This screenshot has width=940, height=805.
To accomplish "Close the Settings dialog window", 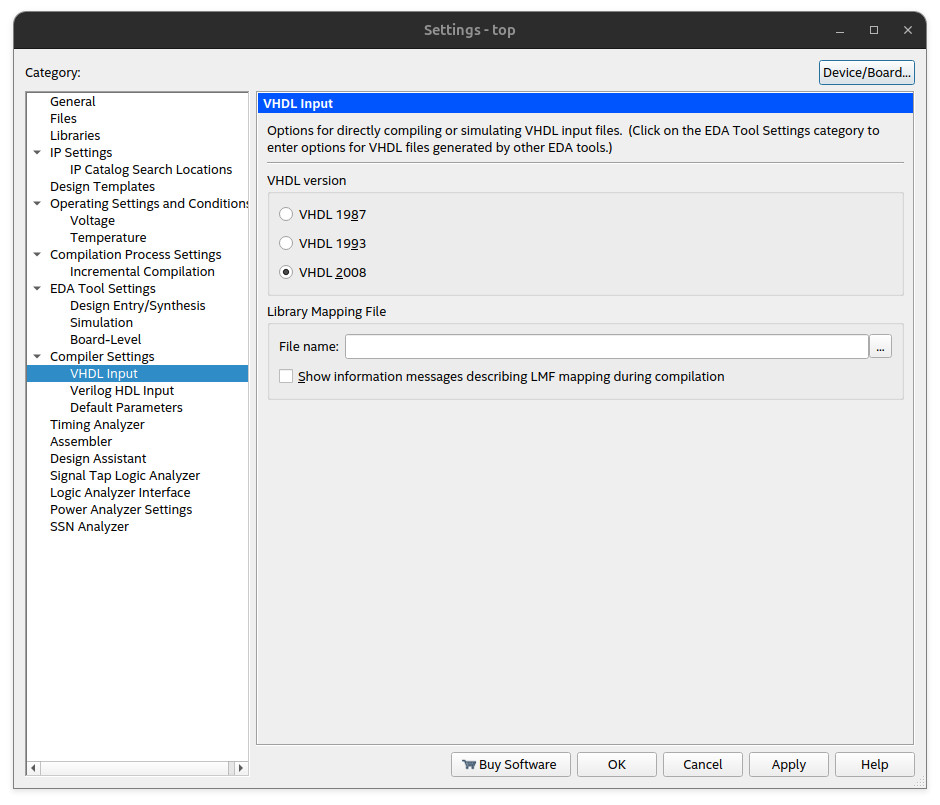I will 908,30.
